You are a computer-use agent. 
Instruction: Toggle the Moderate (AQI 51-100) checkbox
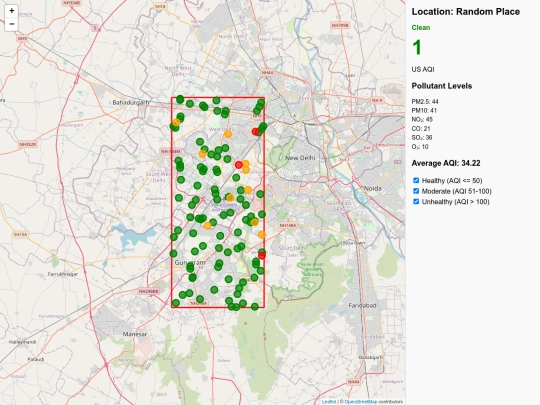(x=416, y=191)
